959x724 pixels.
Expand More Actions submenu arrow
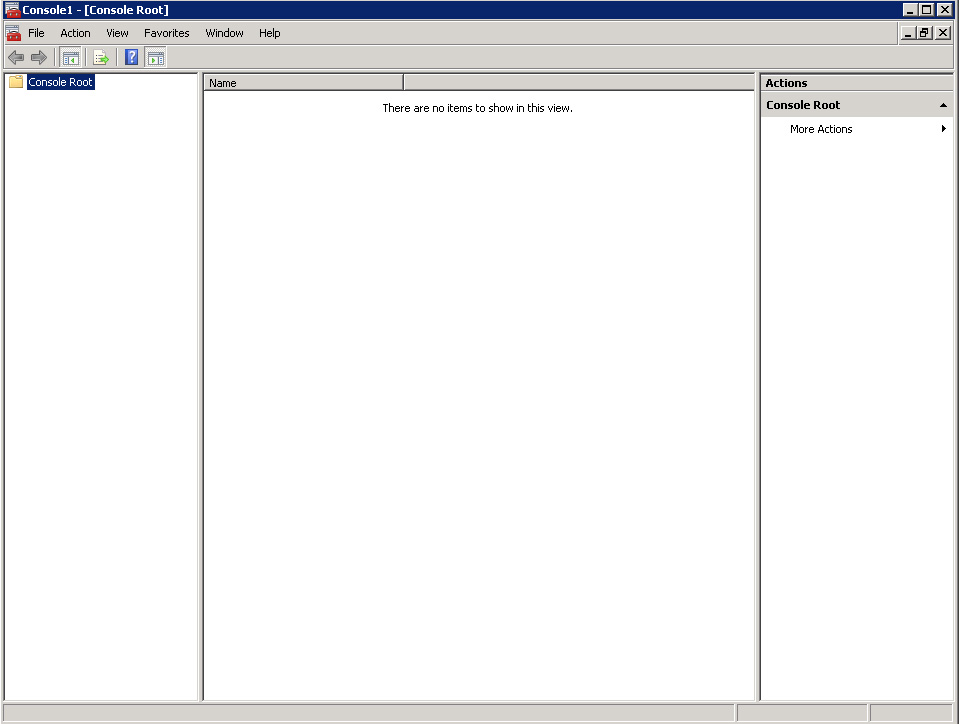[x=944, y=128]
